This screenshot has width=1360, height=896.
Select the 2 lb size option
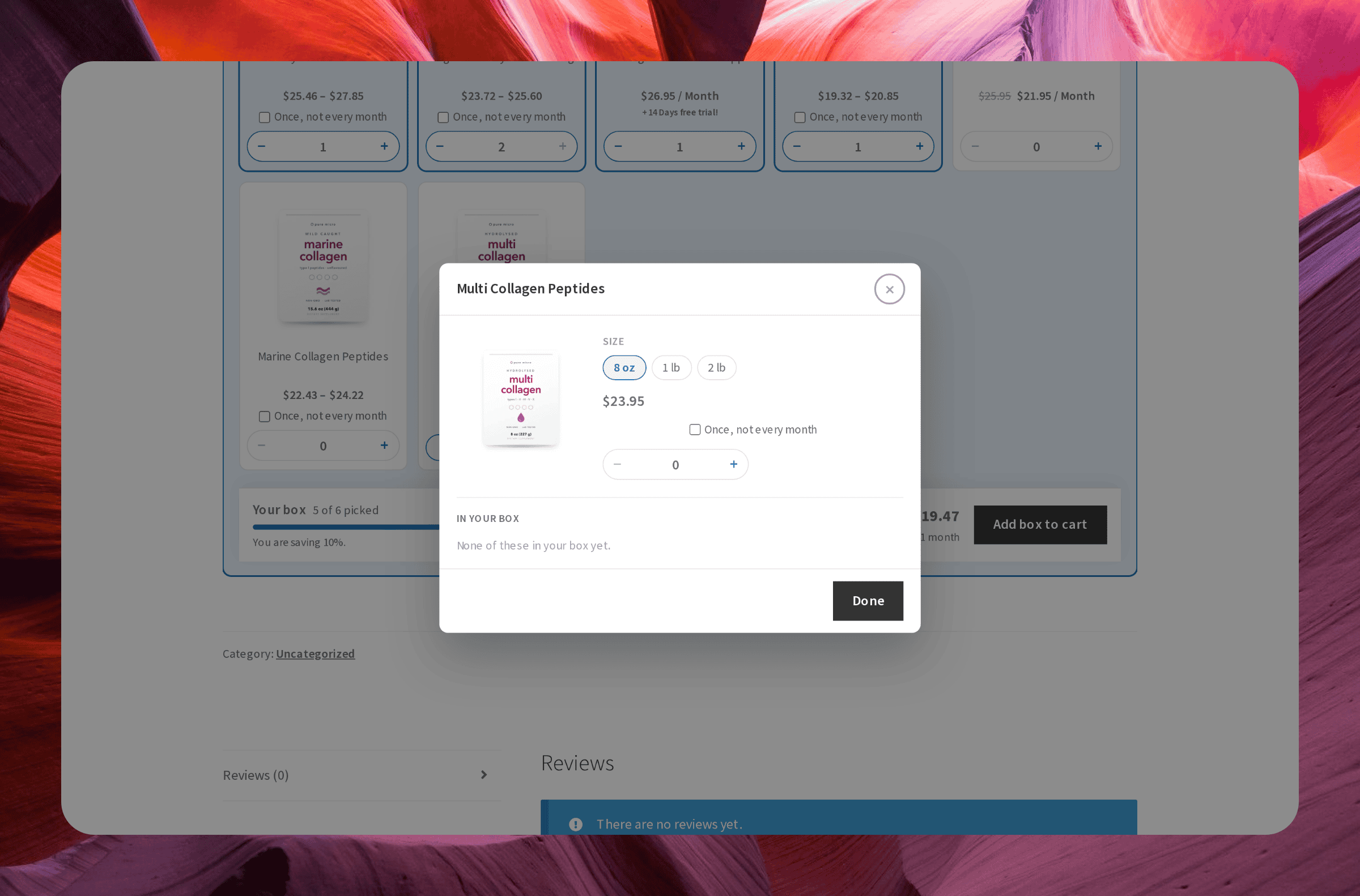pos(716,367)
